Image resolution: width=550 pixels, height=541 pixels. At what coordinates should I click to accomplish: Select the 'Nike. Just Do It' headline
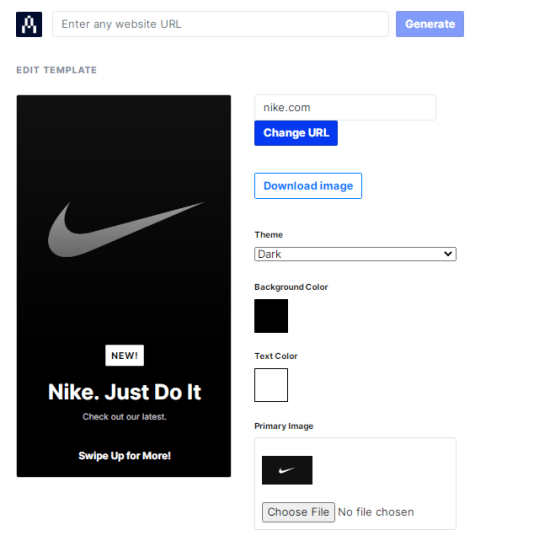click(x=125, y=392)
